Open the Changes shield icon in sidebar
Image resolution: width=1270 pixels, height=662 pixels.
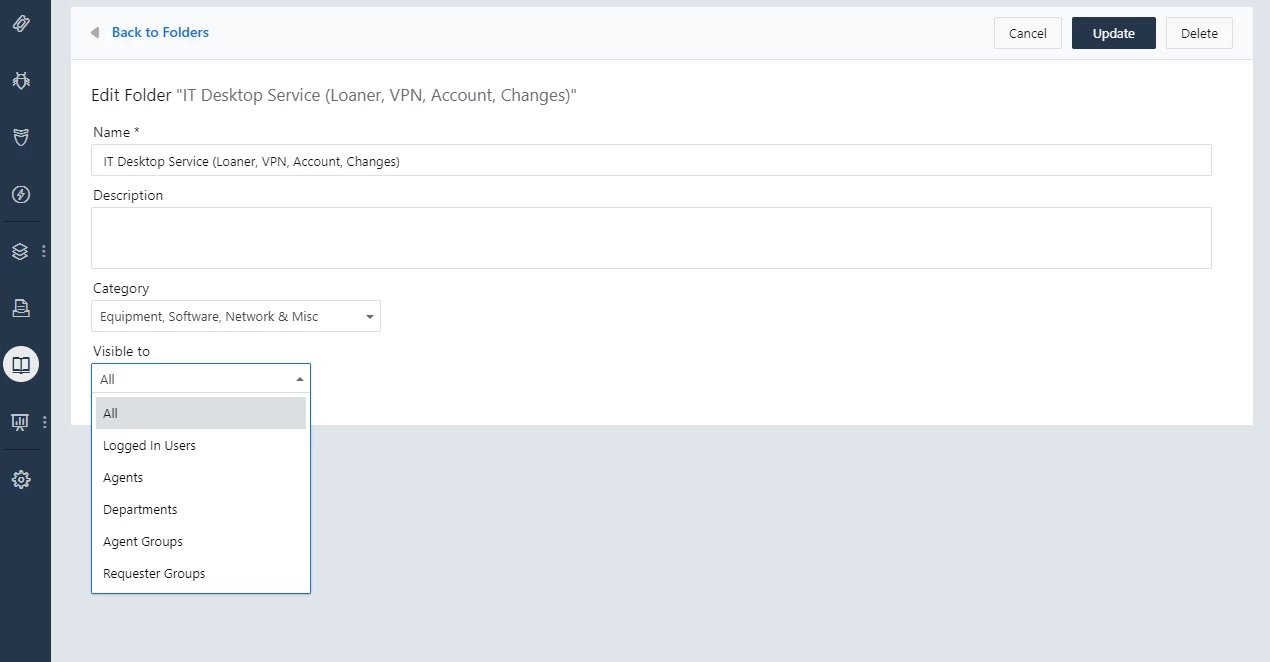pyautogui.click(x=21, y=137)
